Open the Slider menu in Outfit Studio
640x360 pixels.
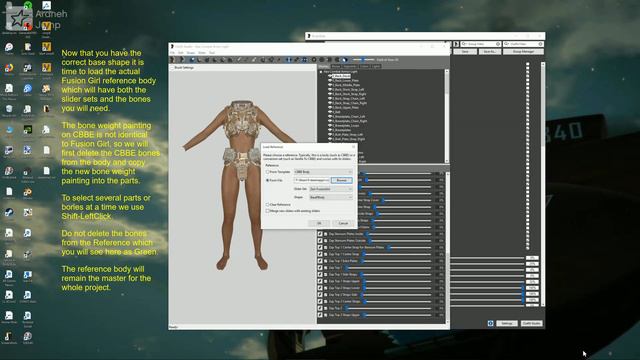click(x=202, y=53)
